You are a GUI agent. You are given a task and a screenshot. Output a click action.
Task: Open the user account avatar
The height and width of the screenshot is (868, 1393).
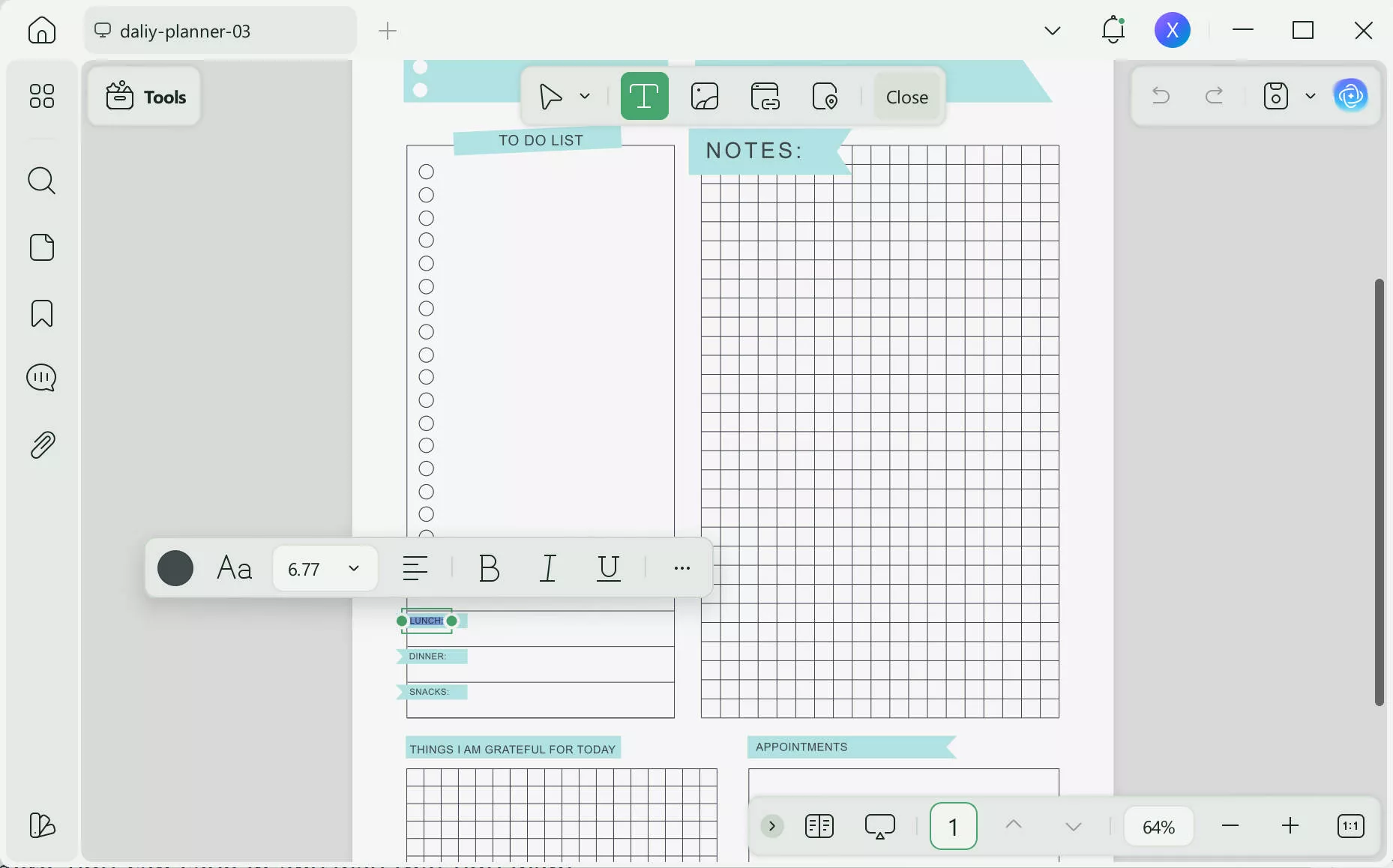pos(1173,30)
